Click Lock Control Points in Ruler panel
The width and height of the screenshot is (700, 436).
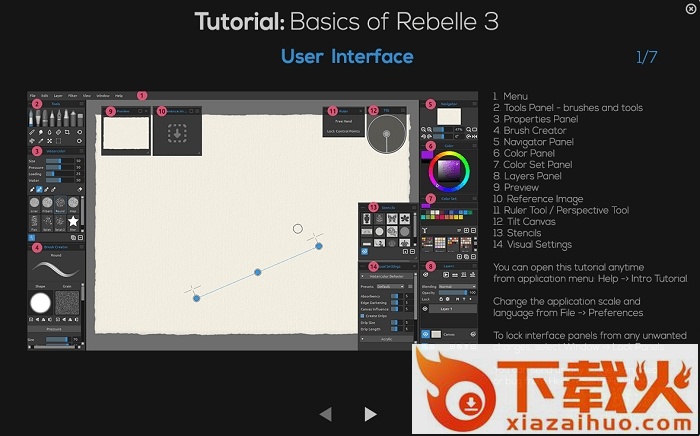pos(343,131)
